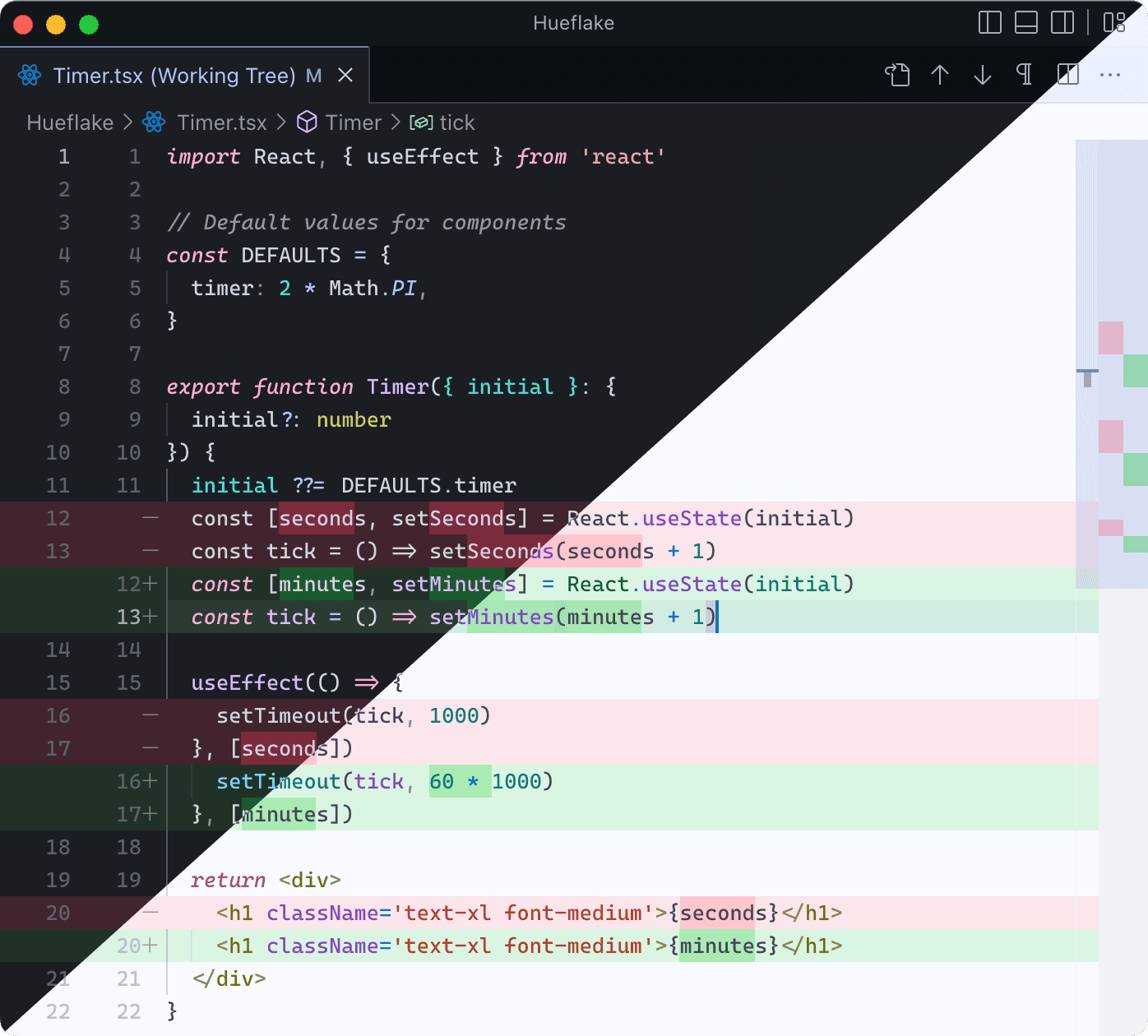Image resolution: width=1148 pixels, height=1036 pixels.
Task: Open the tick breadcrumb in navigation bar
Action: pos(457,122)
